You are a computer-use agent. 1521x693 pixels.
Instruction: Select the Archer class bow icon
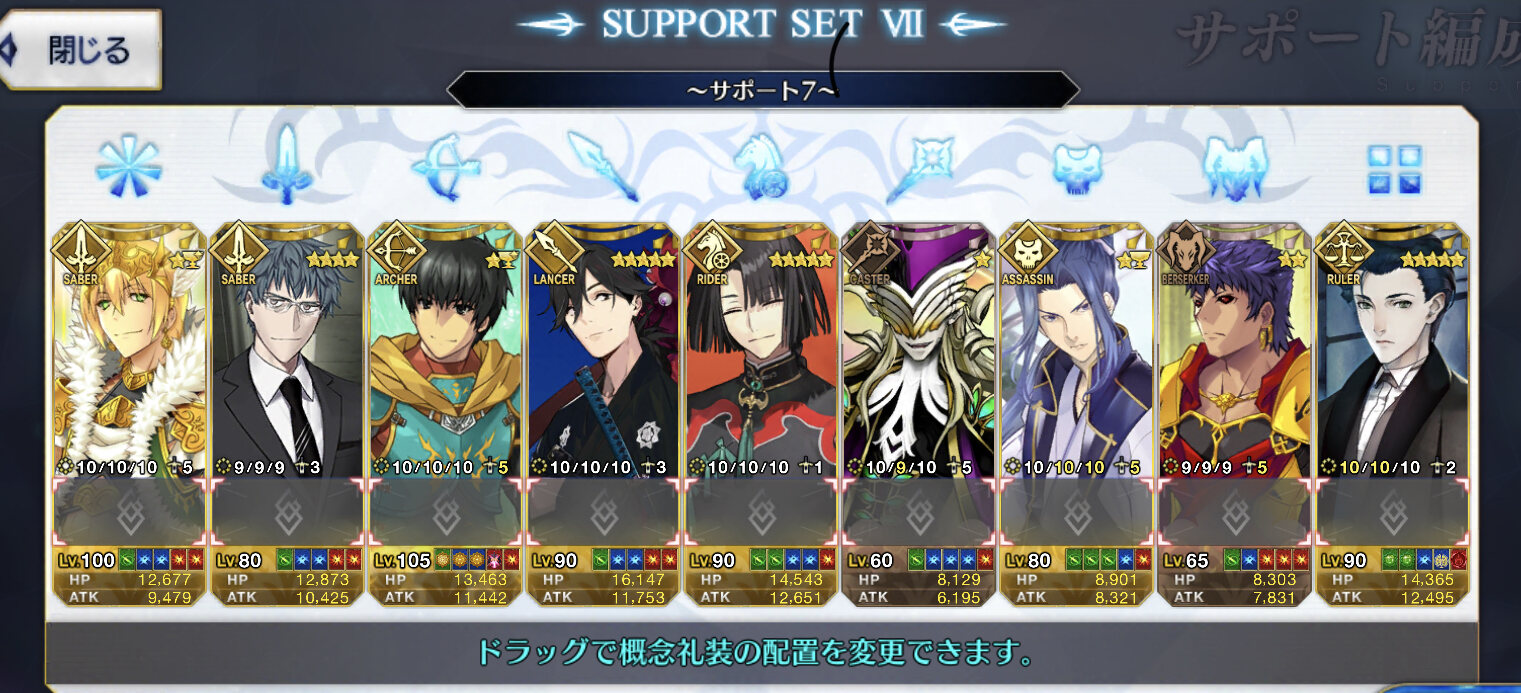pos(445,163)
